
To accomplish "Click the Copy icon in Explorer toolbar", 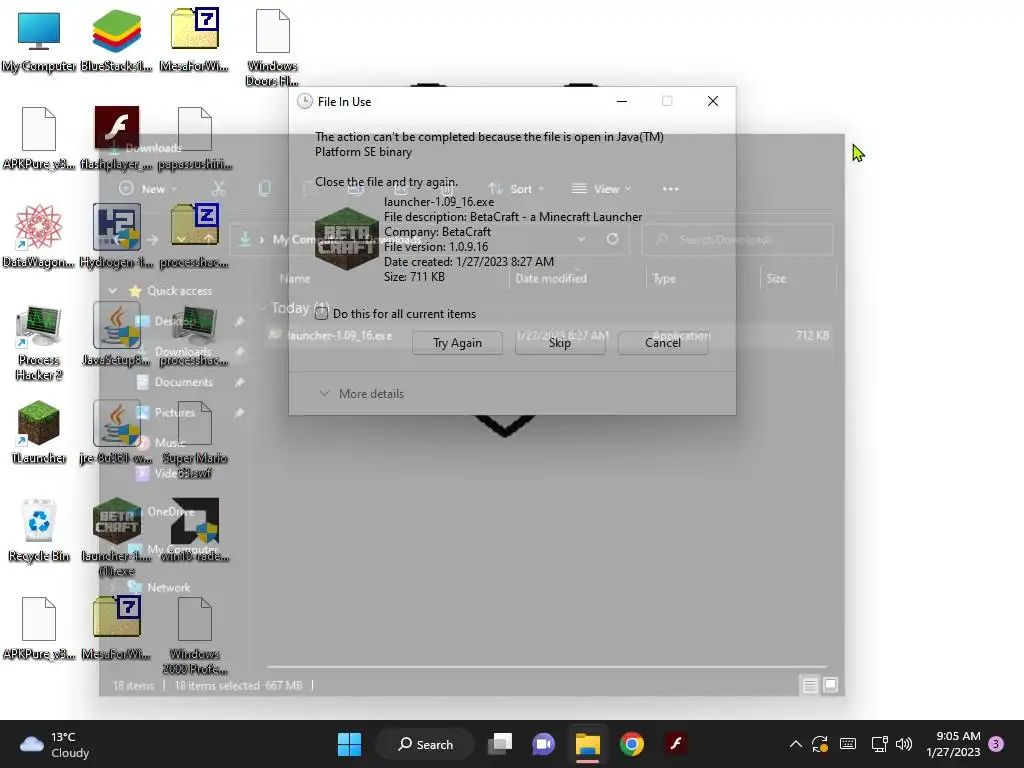I will [264, 189].
